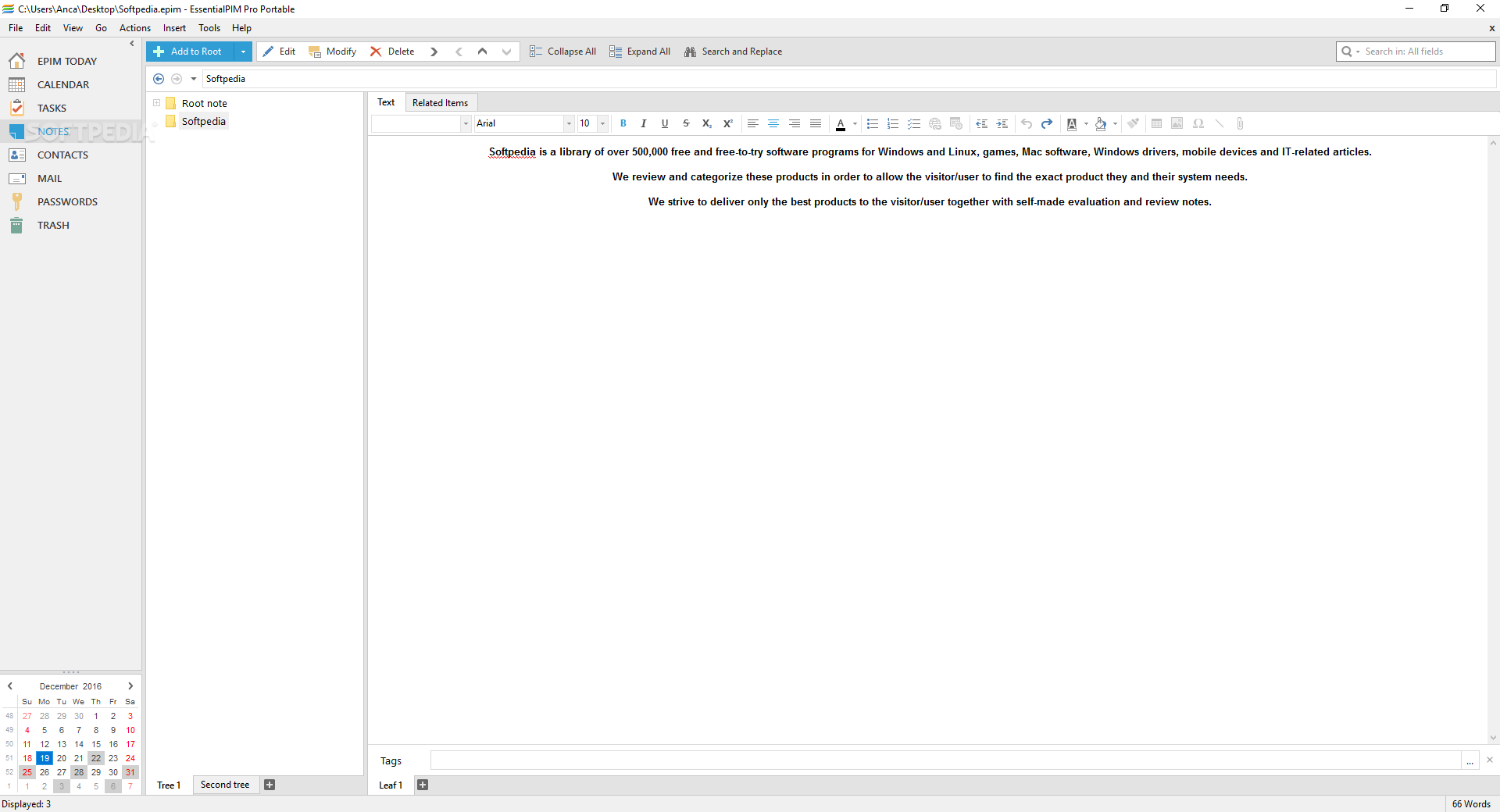1500x812 pixels.
Task: Expand the Root note tree node
Action: pyautogui.click(x=156, y=103)
